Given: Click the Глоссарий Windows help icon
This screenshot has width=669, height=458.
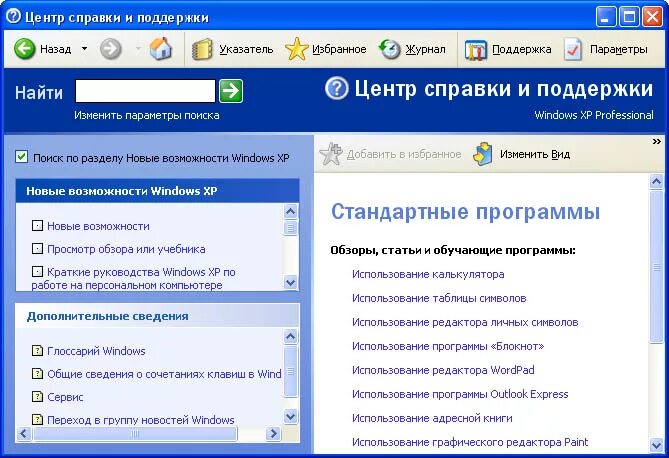Looking at the screenshot, I should pos(38,350).
